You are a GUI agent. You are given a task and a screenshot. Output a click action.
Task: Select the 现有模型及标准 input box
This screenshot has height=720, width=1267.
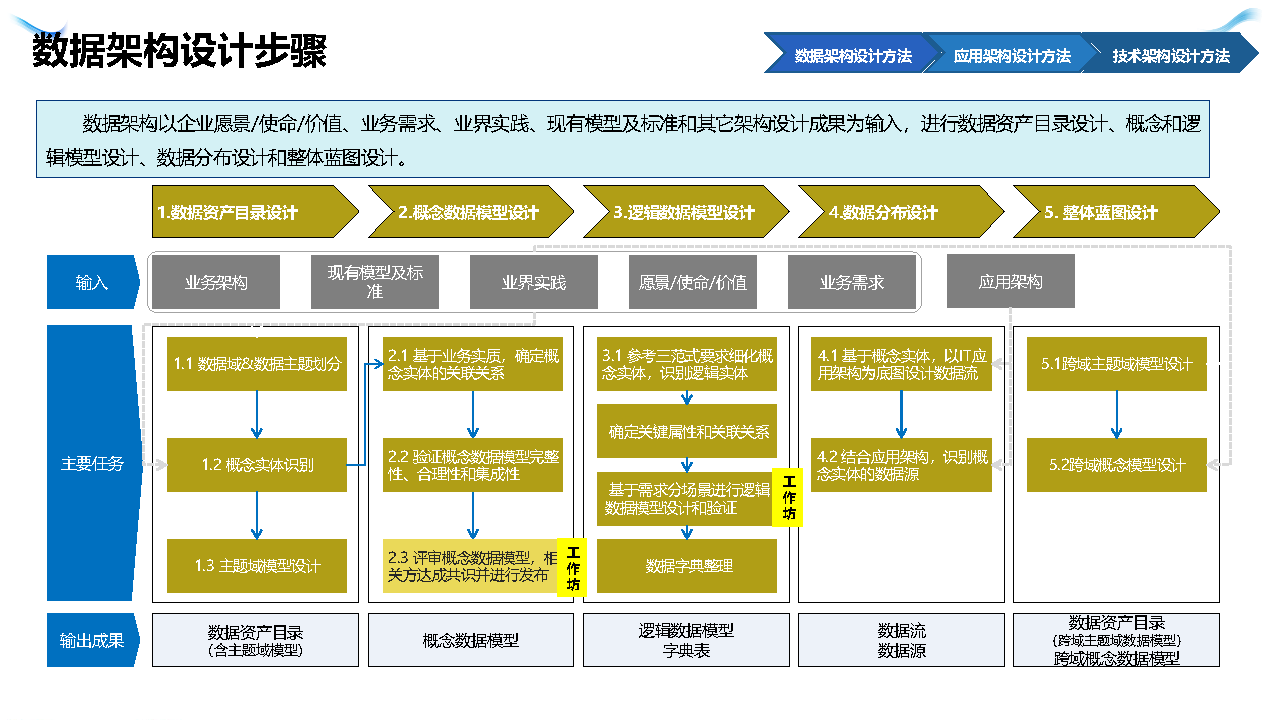[x=375, y=282]
